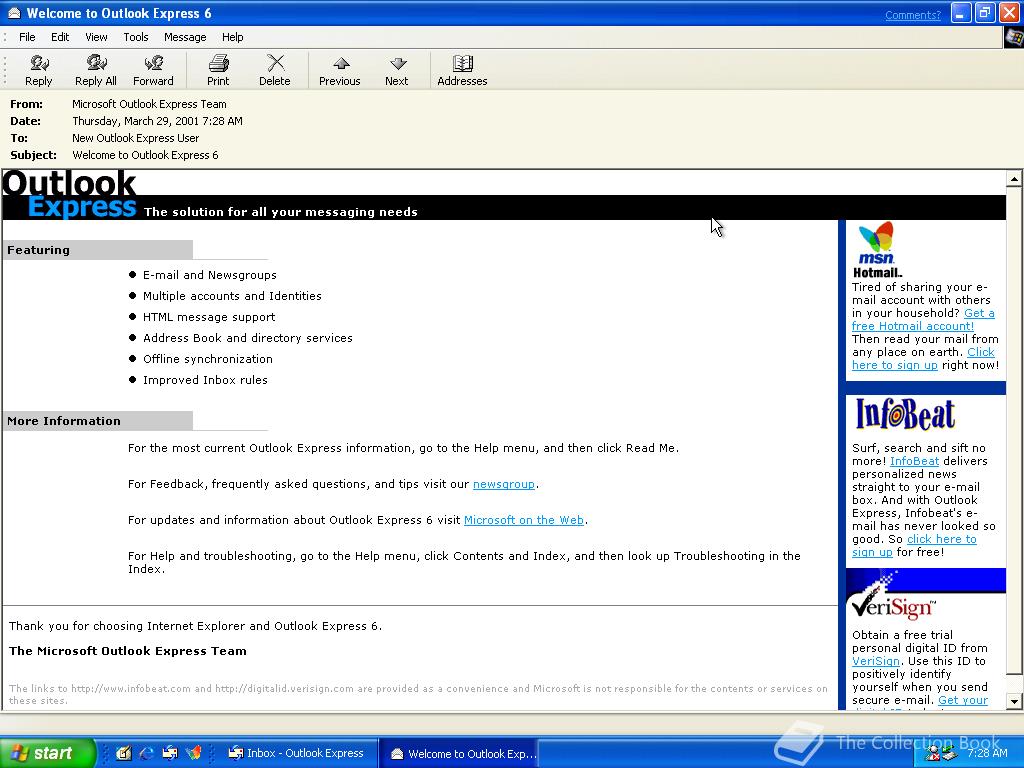This screenshot has width=1024, height=768.
Task: Print the message using the Print icon
Action: pyautogui.click(x=218, y=70)
